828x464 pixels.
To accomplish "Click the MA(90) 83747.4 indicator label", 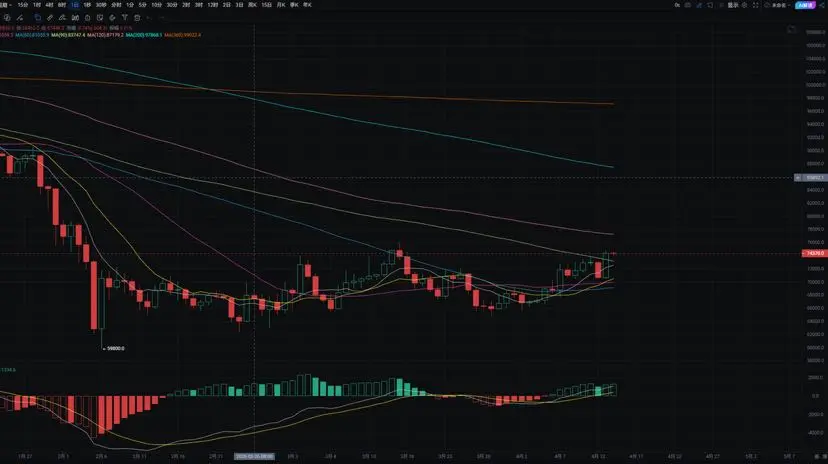I will [68, 35].
